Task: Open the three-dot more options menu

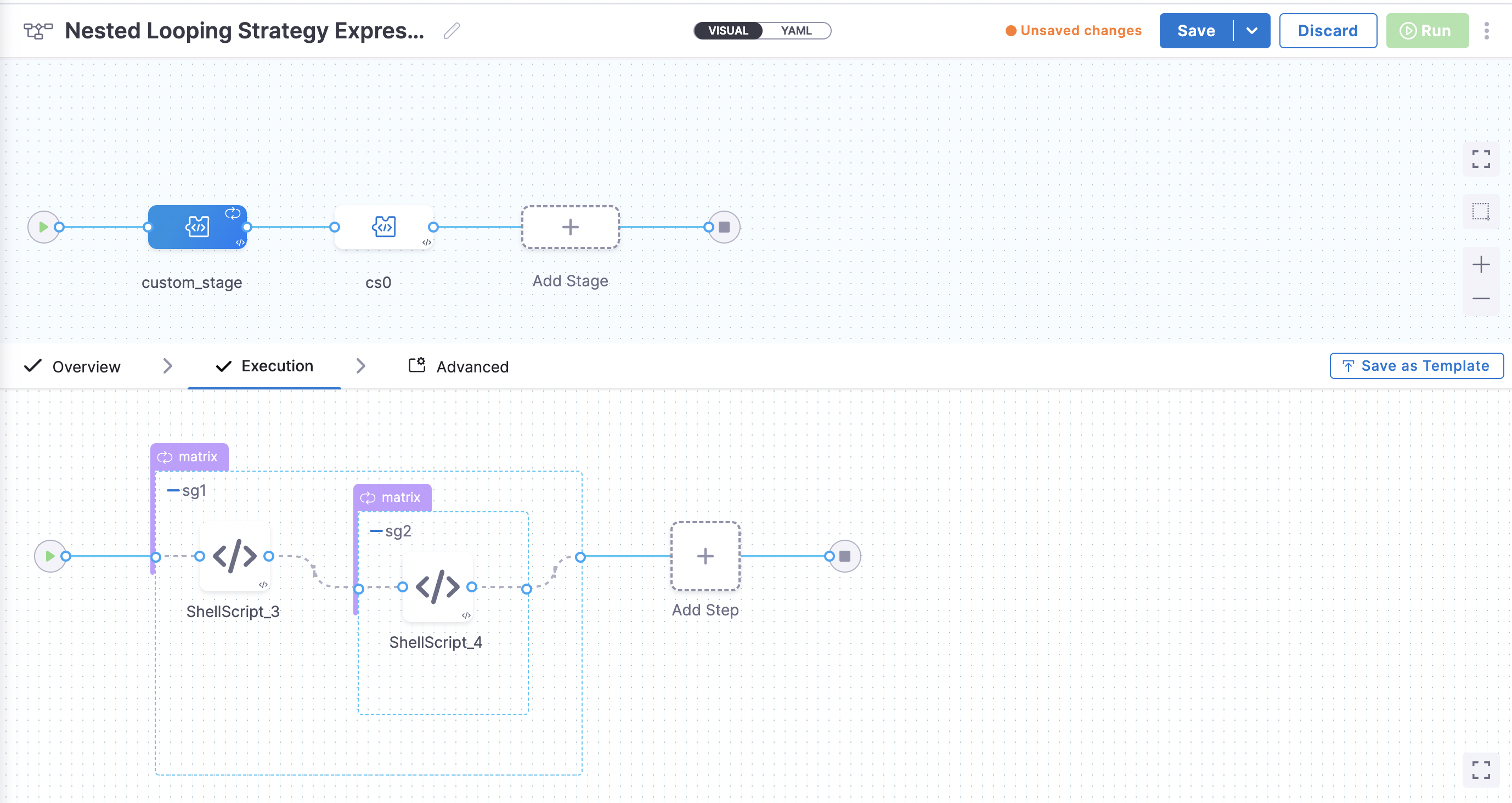Action: 1486,31
